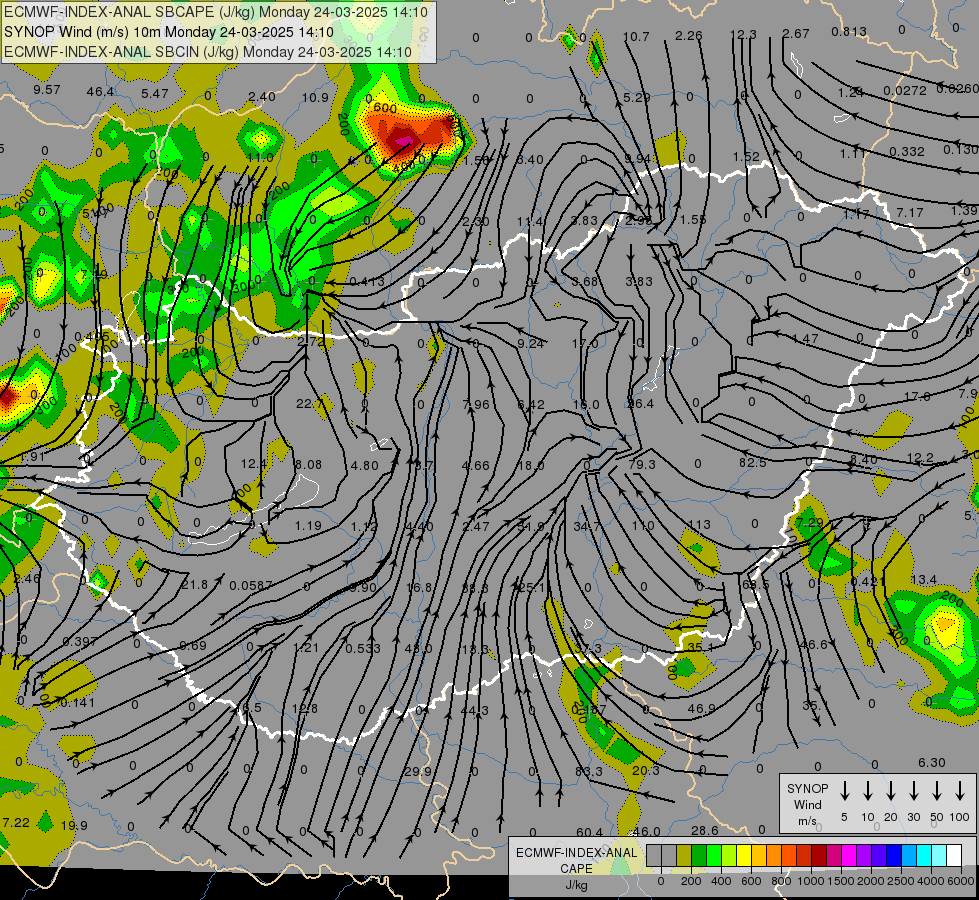Click the 16.8 value on the map
This screenshot has width=979, height=900.
(x=419, y=587)
